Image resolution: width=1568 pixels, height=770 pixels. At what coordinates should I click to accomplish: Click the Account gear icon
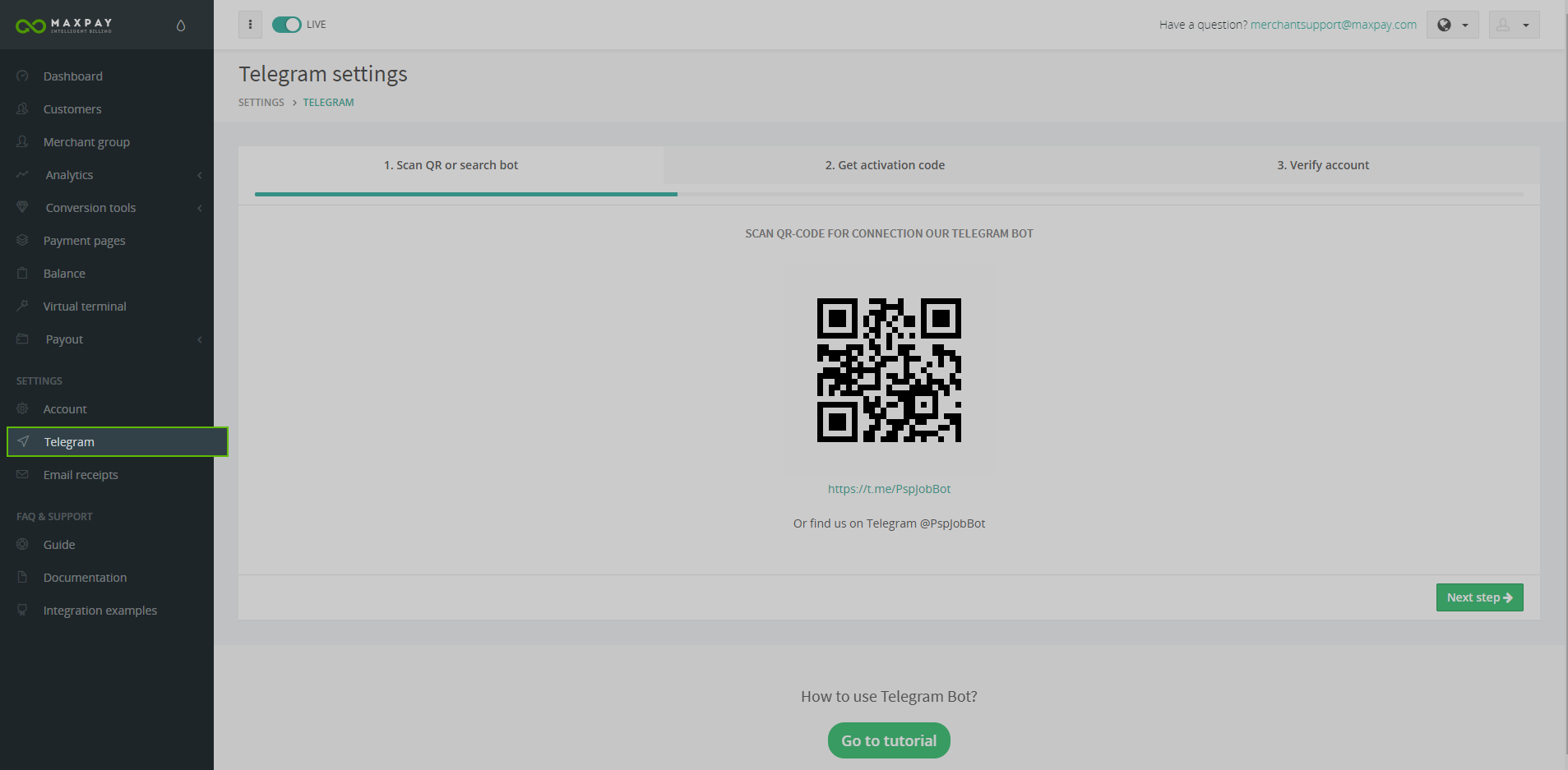[x=22, y=408]
